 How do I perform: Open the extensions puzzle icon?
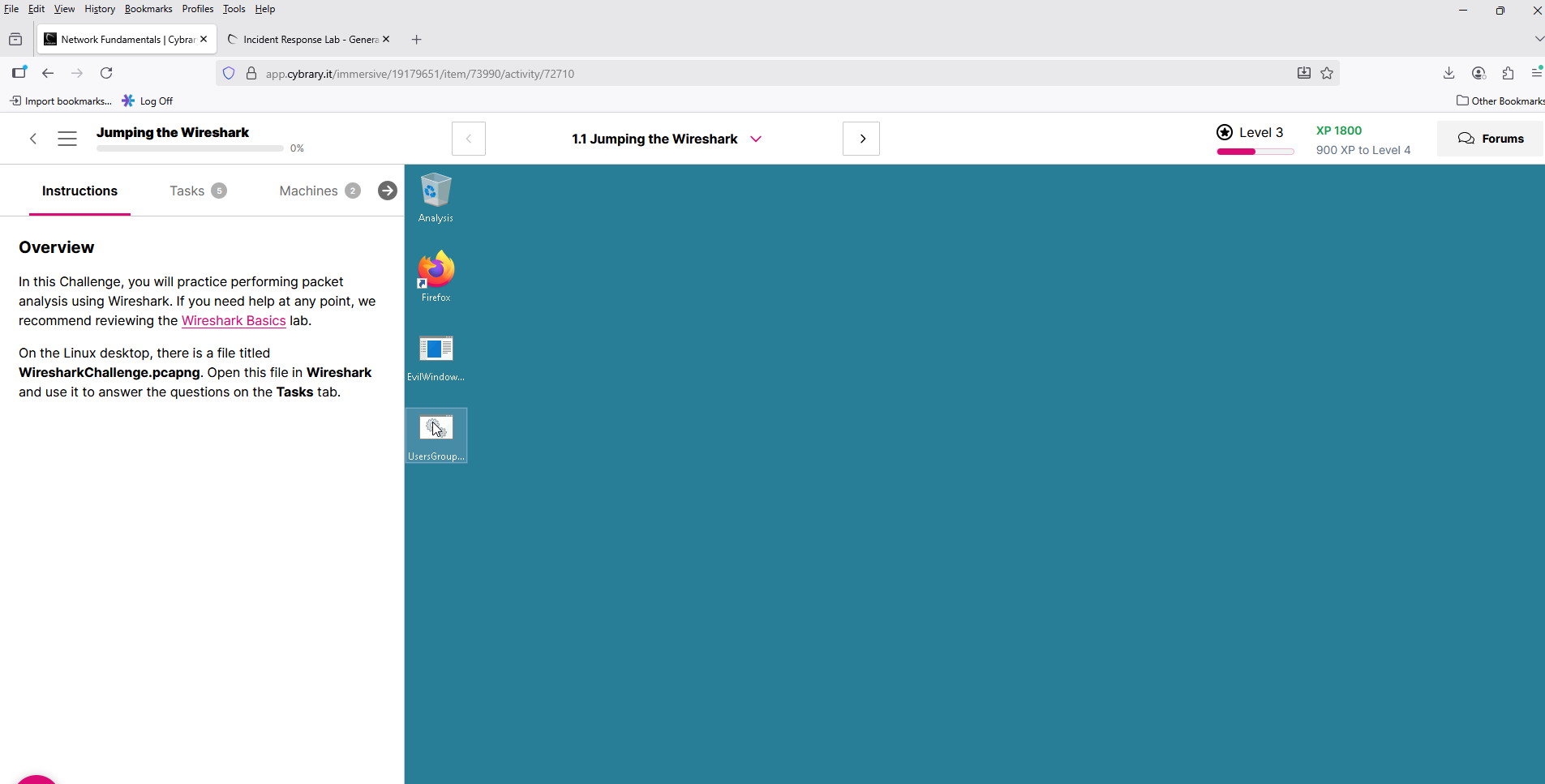1508,73
